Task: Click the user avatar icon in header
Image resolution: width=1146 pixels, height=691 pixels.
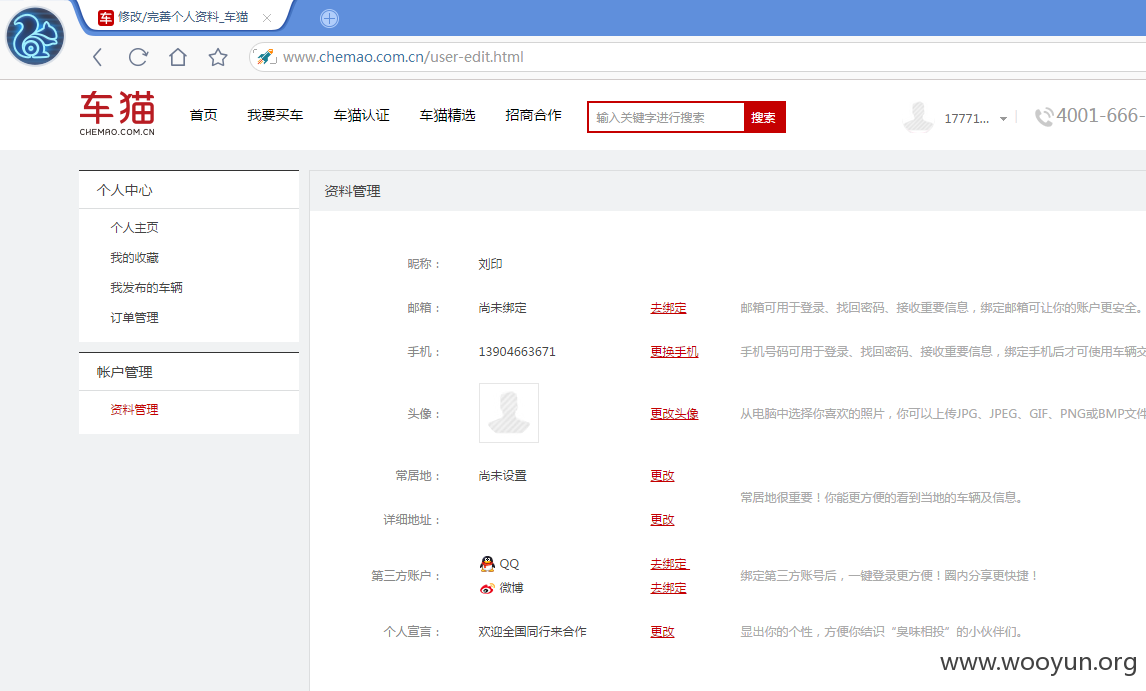Action: pyautogui.click(x=918, y=117)
